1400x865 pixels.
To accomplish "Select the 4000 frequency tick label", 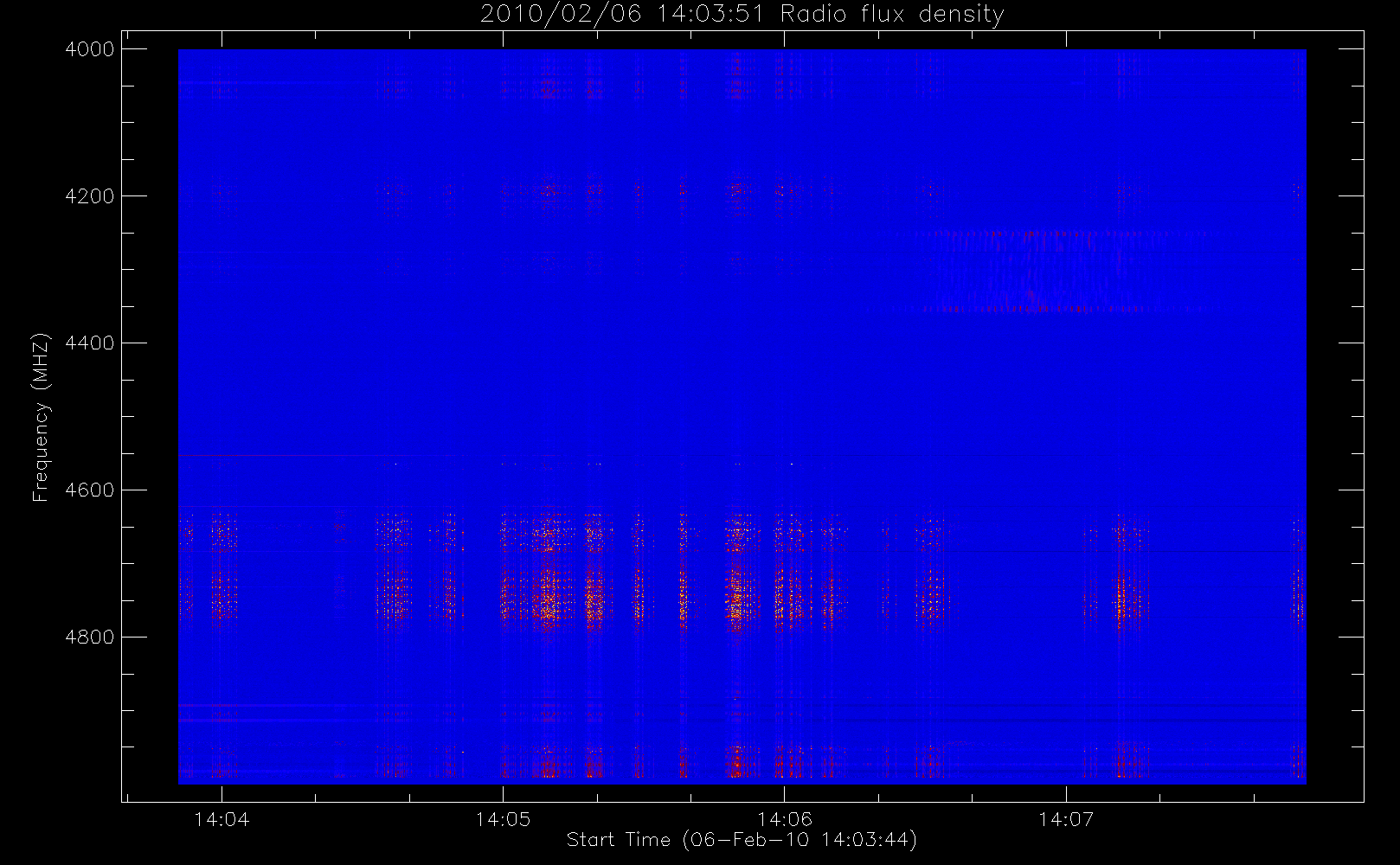I will tap(90, 49).
